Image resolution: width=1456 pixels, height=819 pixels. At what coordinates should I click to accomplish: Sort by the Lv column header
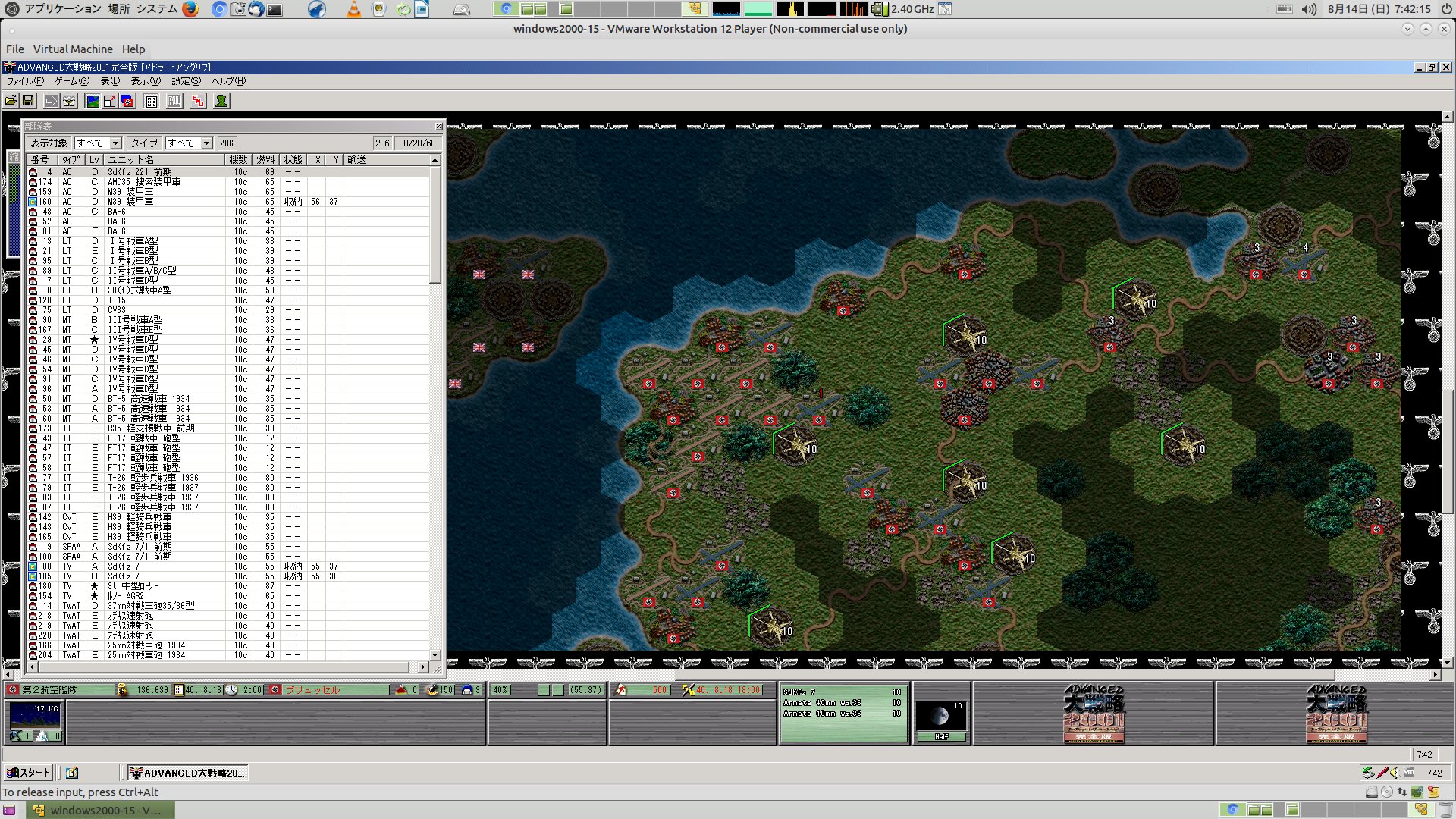pos(94,160)
